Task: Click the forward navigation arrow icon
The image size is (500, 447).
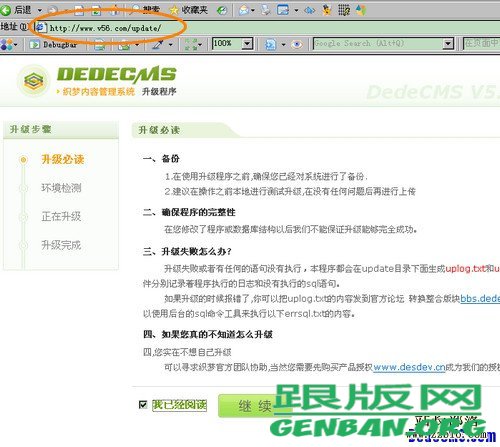Action: click(54, 10)
